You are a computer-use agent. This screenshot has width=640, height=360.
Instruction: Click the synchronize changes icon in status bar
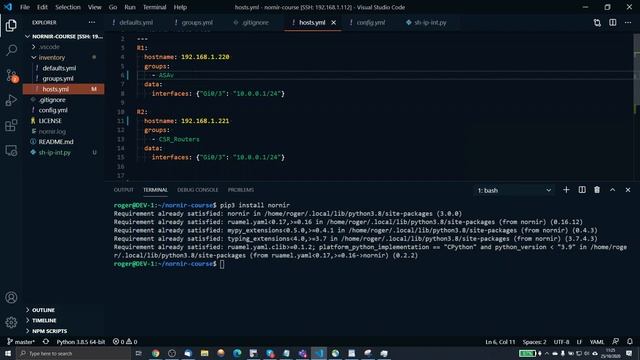click(46, 342)
